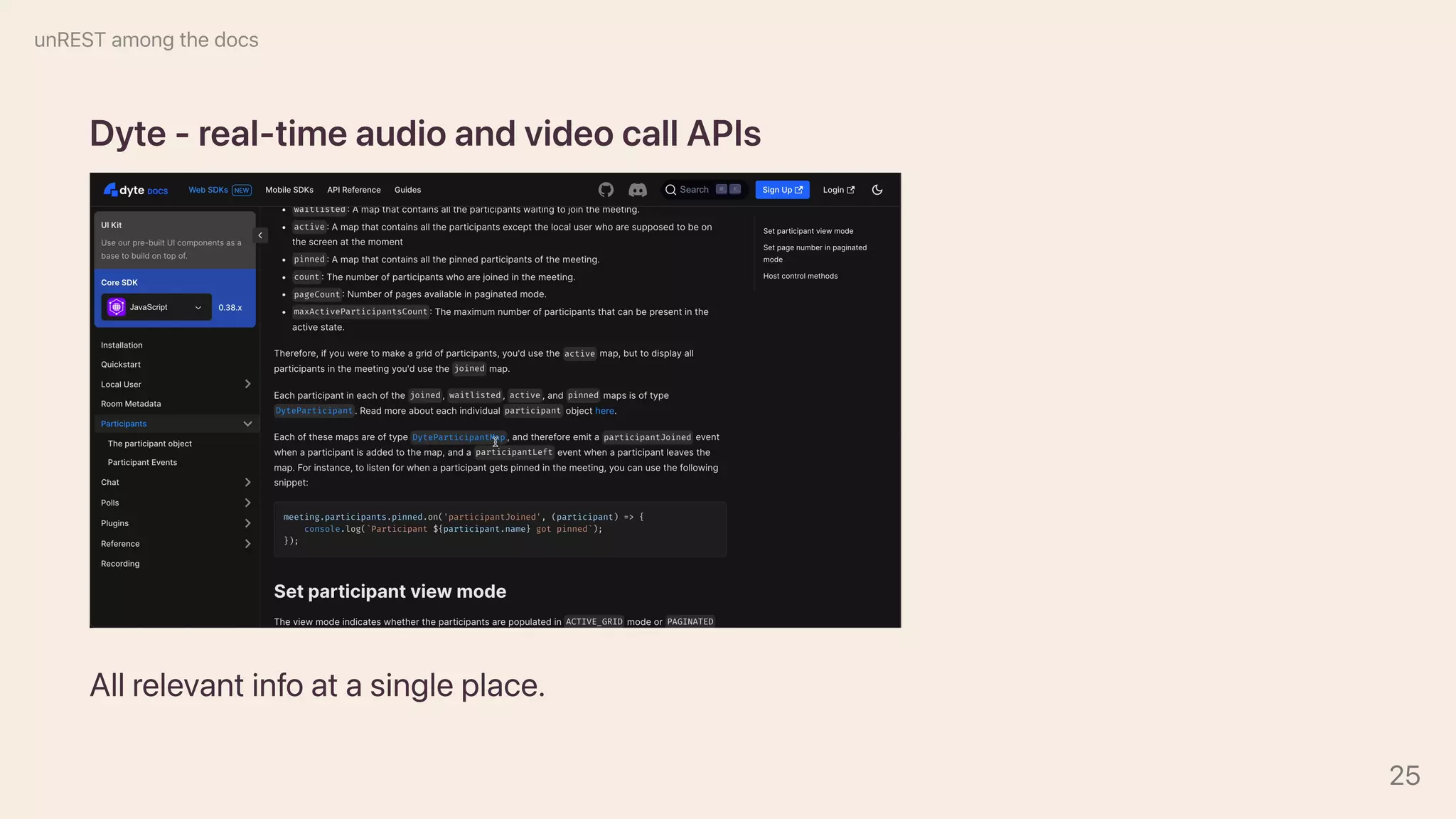Open Recording in the sidebar

[120, 564]
